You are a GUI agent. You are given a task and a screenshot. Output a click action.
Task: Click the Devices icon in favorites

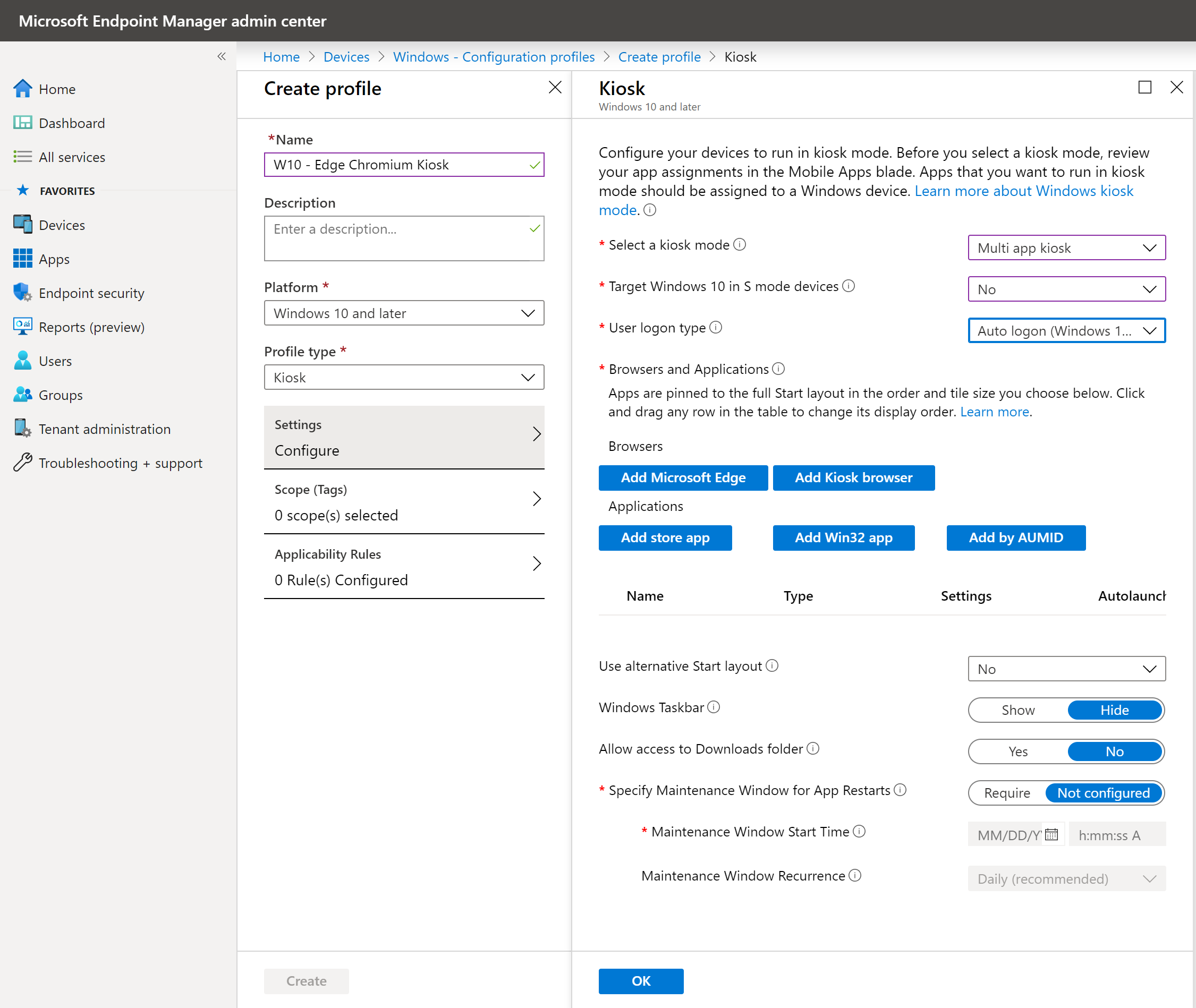pyautogui.click(x=22, y=225)
